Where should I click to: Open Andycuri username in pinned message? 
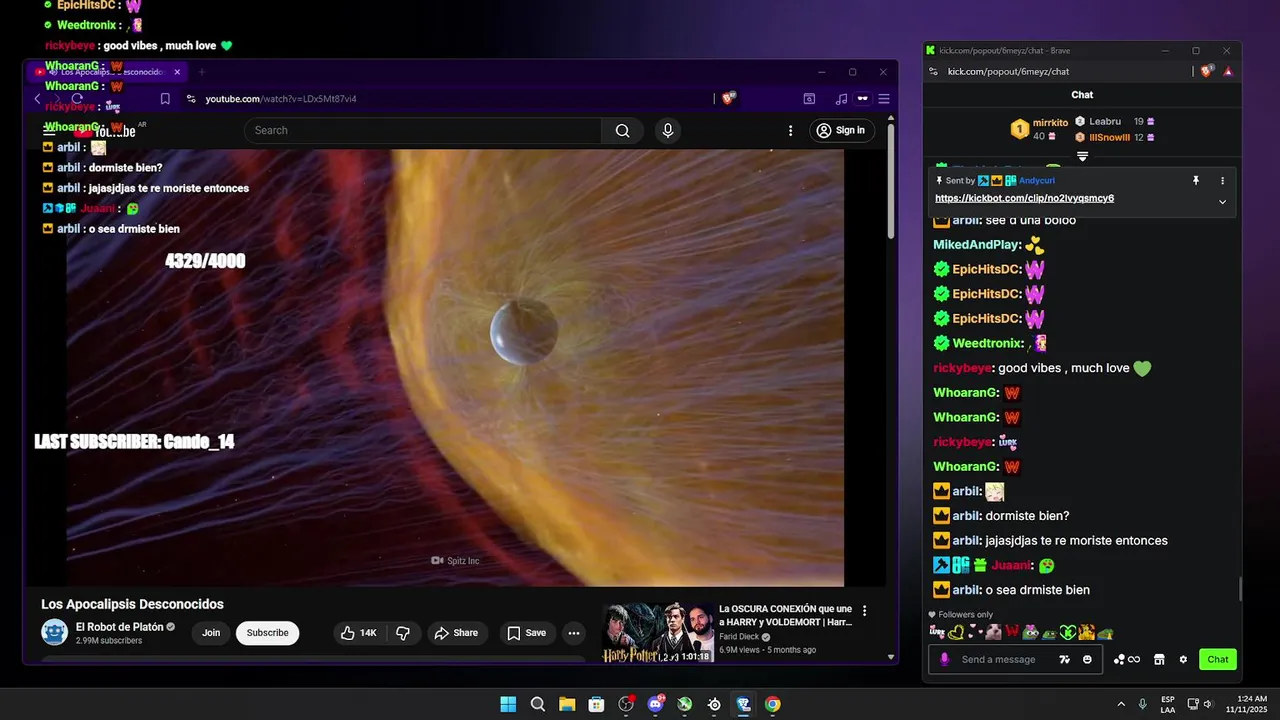tap(1037, 181)
